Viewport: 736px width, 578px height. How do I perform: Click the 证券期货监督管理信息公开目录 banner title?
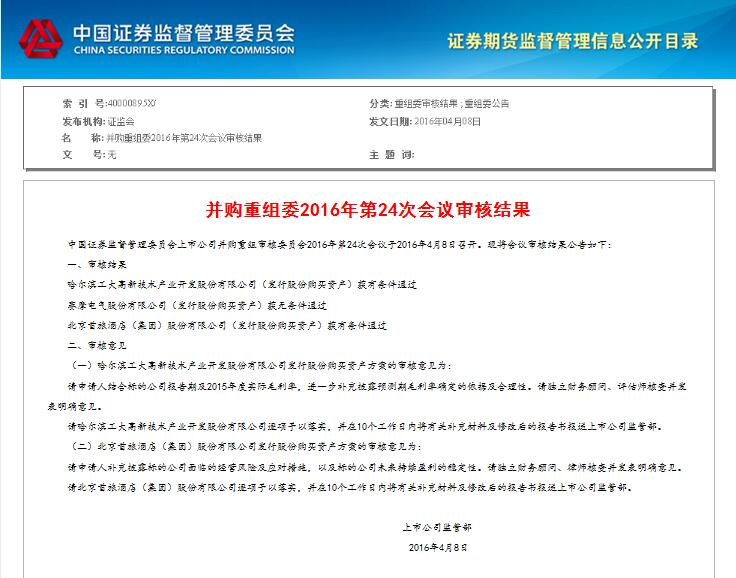573,41
